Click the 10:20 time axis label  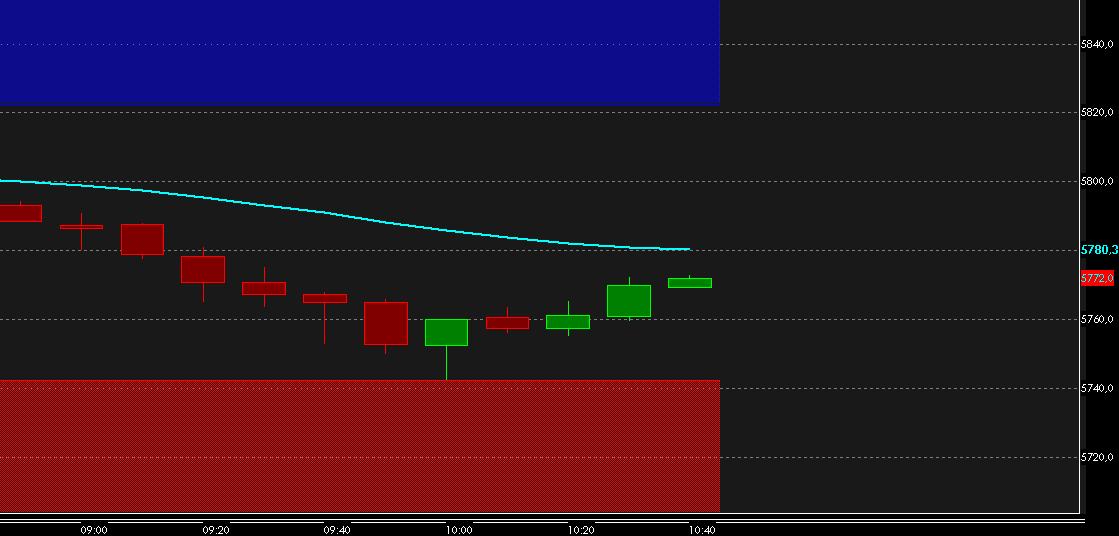[x=581, y=530]
